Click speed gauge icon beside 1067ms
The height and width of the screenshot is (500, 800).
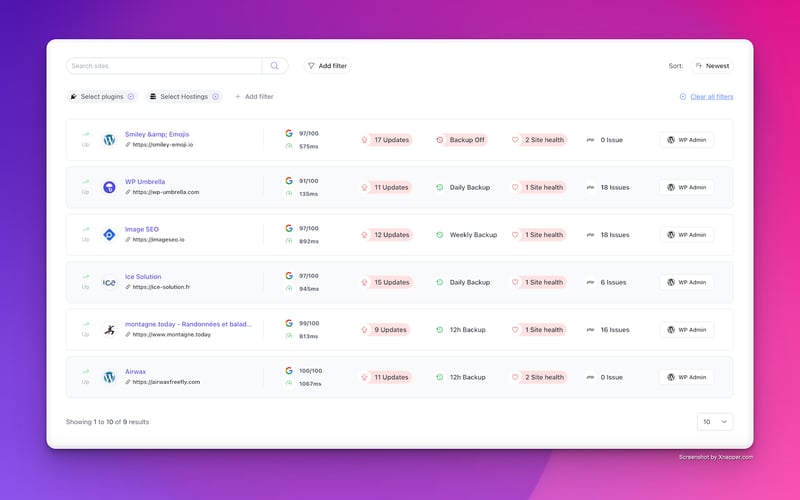point(289,383)
